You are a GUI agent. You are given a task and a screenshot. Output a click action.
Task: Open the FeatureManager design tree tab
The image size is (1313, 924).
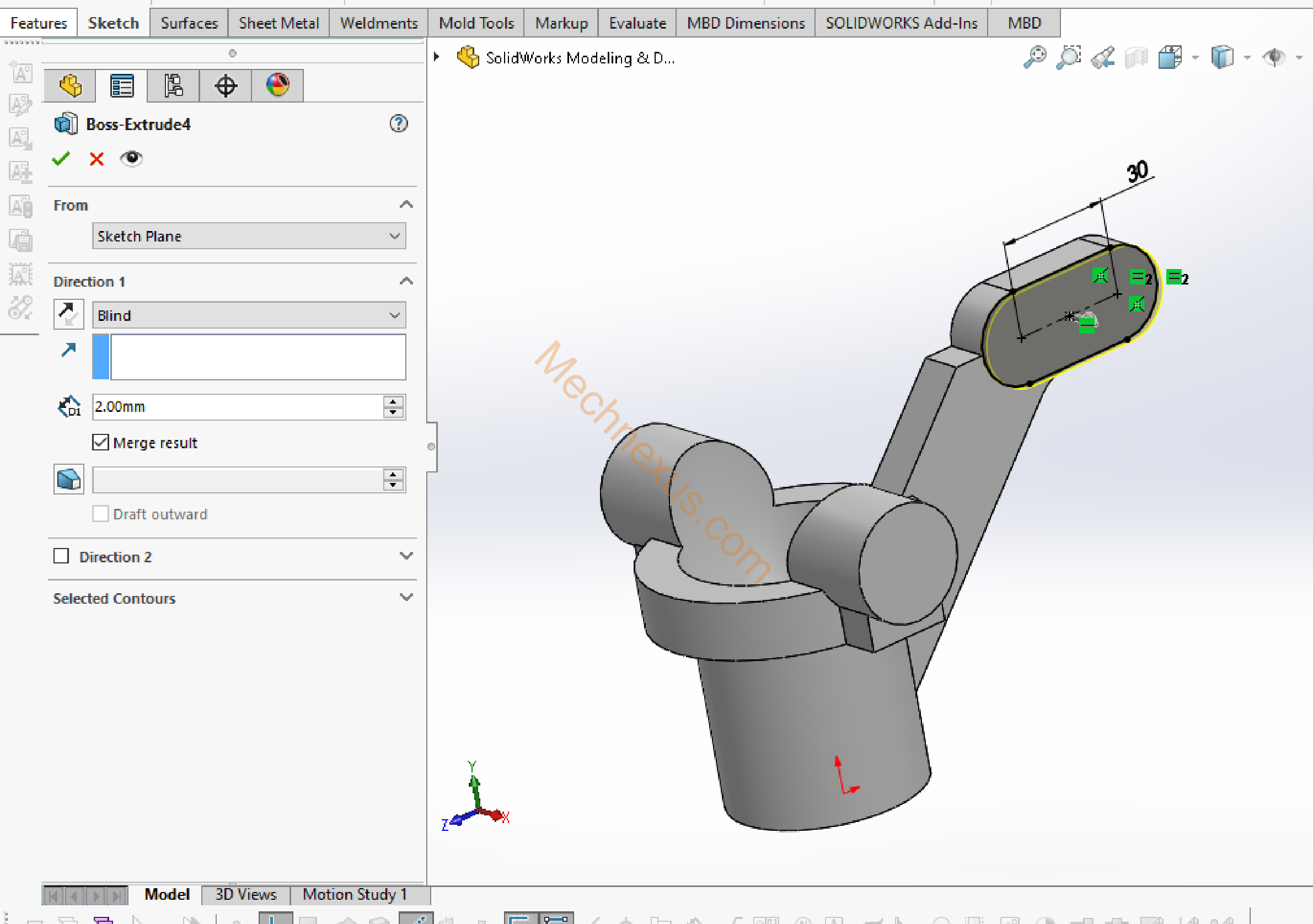click(x=70, y=87)
